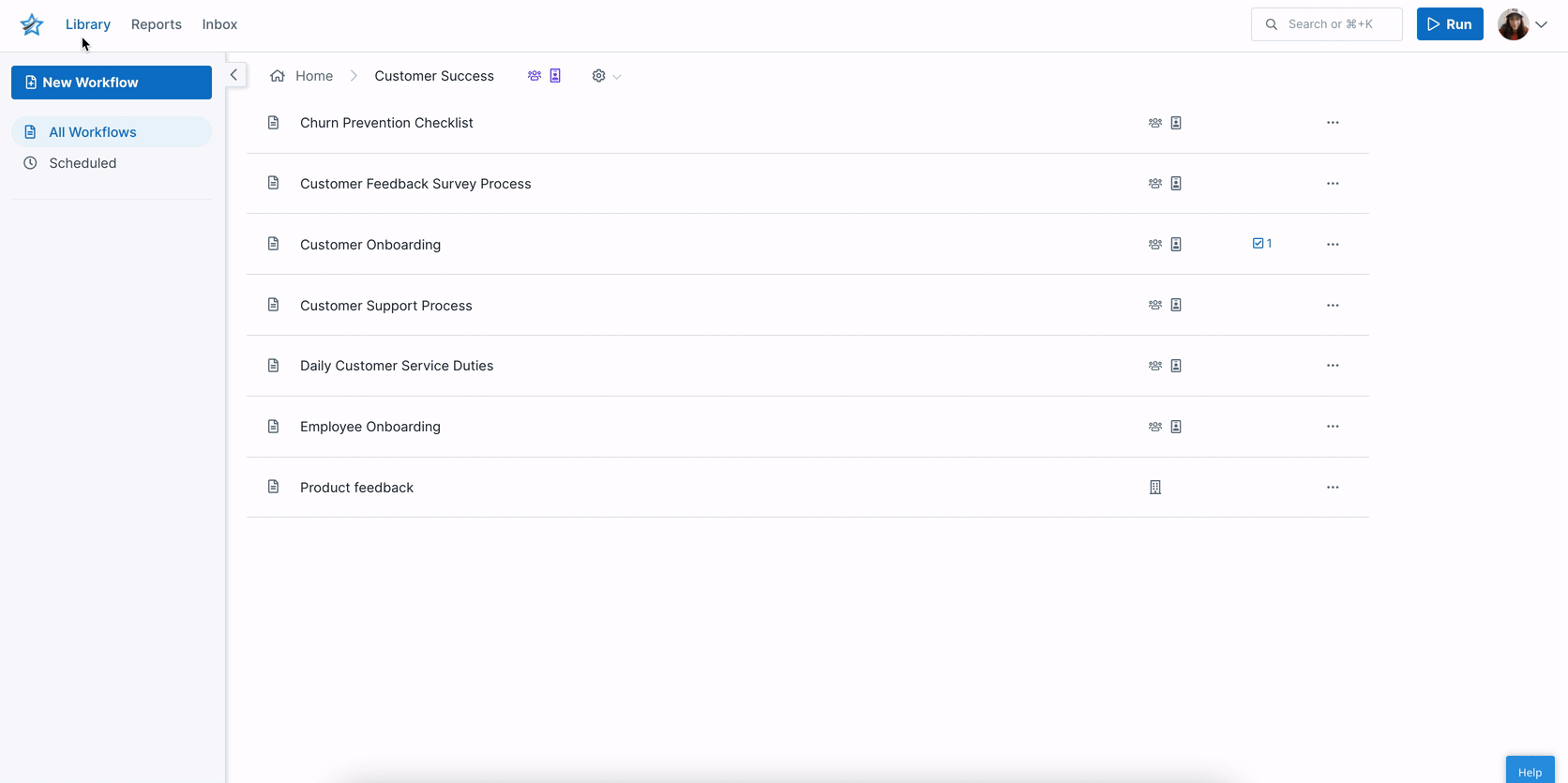This screenshot has height=783, width=1568.
Task: Expand the user account menu chevron
Action: coord(1541,24)
